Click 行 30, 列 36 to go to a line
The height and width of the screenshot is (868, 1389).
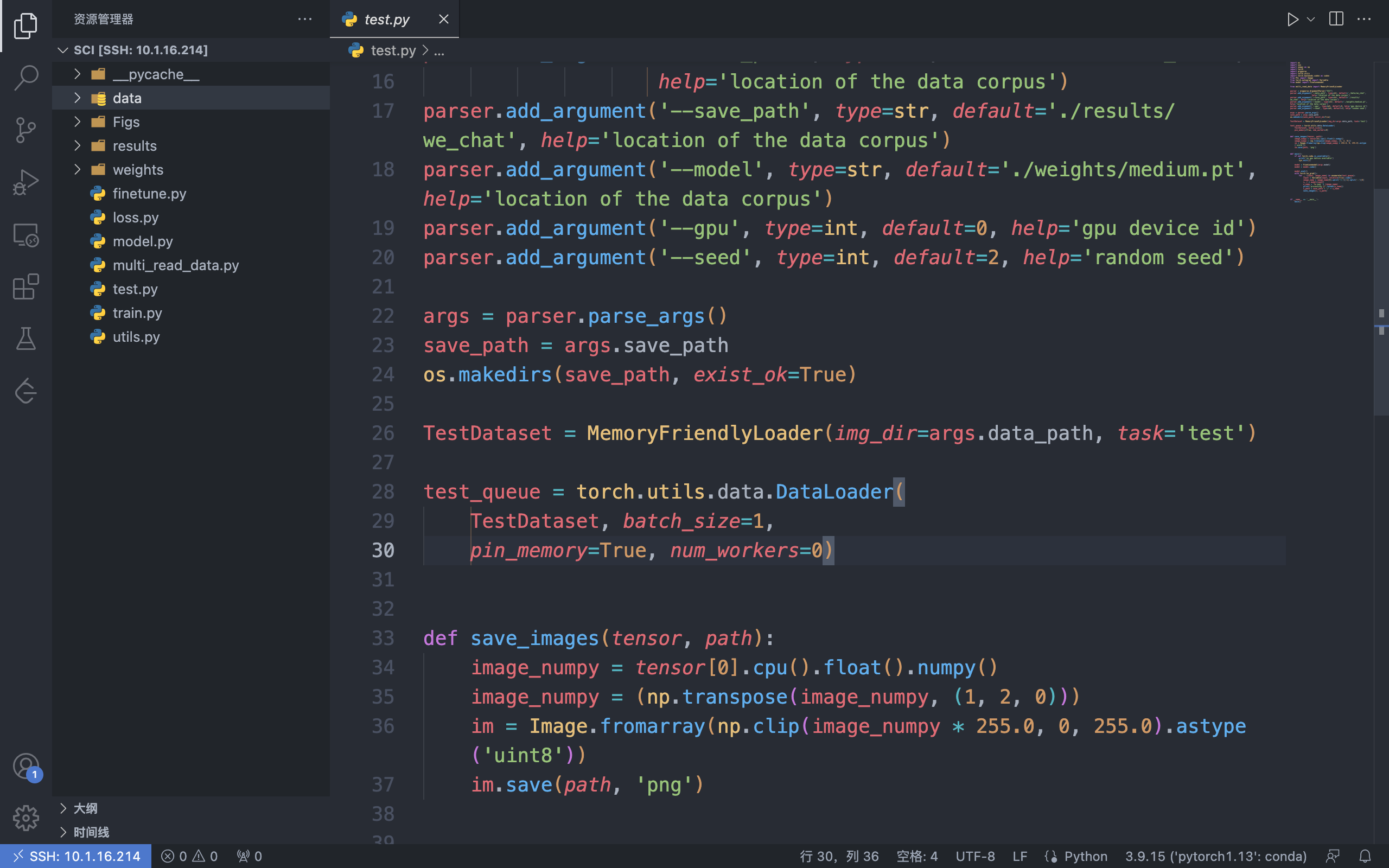pyautogui.click(x=840, y=856)
